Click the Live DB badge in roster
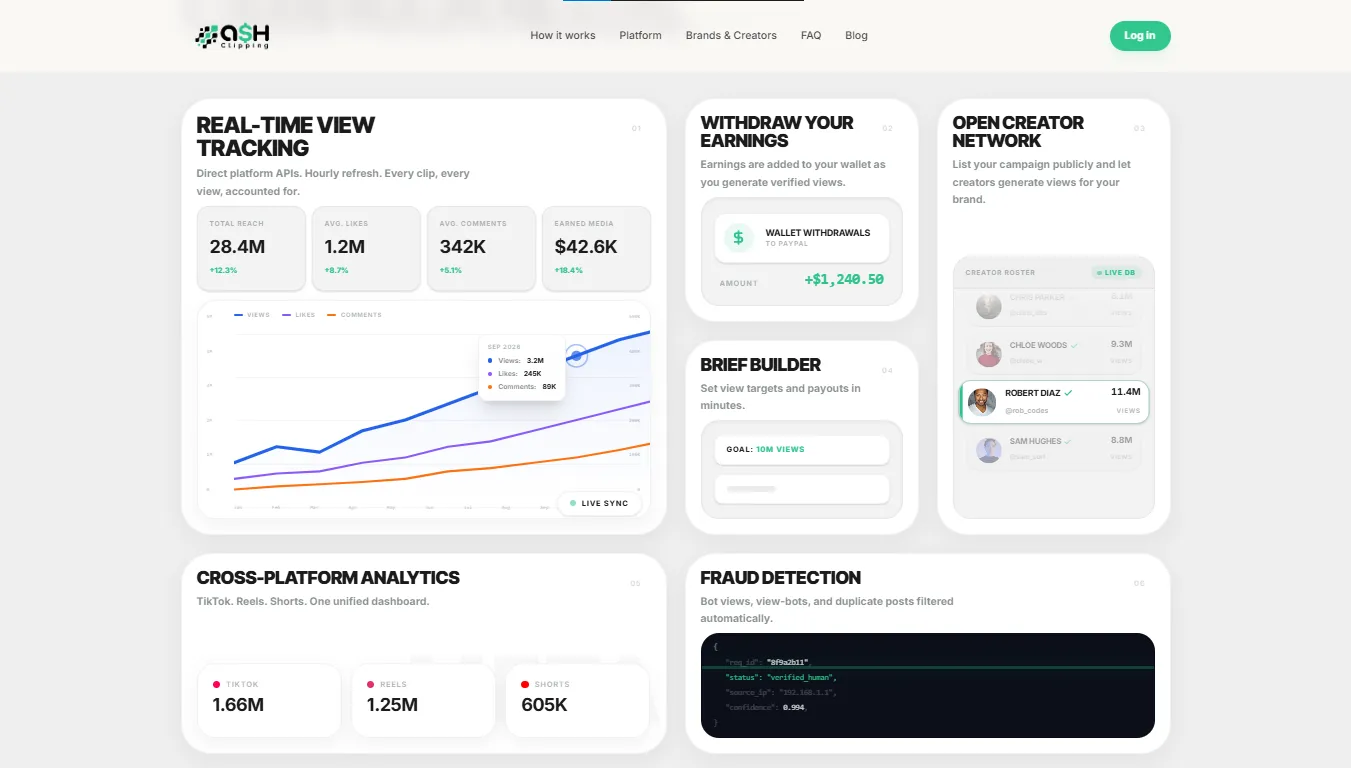Screen dimensions: 1351x768 click(x=1116, y=272)
